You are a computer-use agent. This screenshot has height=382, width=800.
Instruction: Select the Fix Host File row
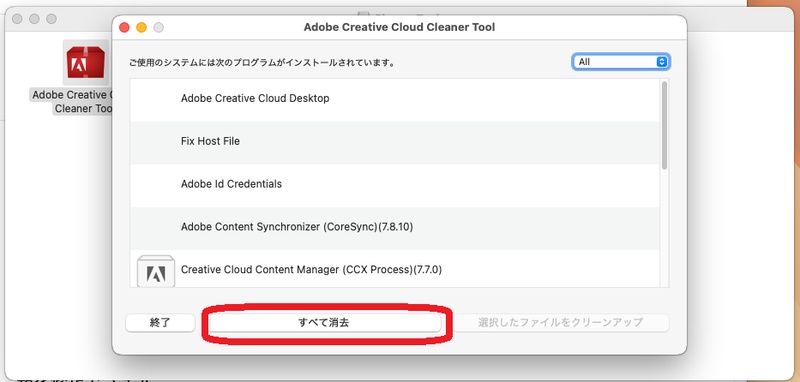[394, 143]
